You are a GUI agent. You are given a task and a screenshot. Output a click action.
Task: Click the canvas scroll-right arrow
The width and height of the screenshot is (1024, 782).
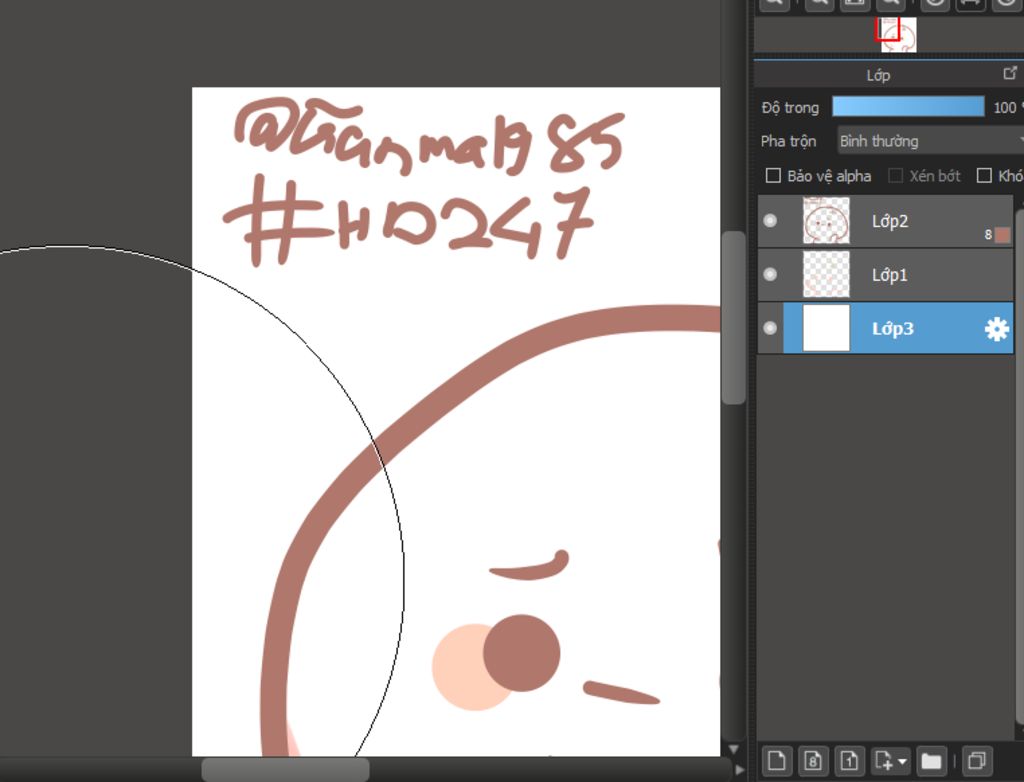(739, 770)
